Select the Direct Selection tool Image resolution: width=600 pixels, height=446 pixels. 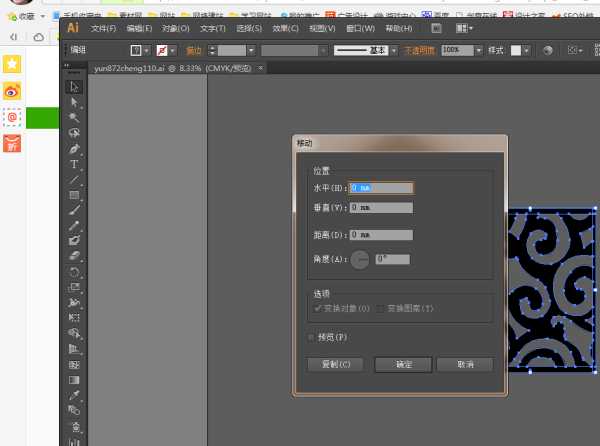[74, 102]
